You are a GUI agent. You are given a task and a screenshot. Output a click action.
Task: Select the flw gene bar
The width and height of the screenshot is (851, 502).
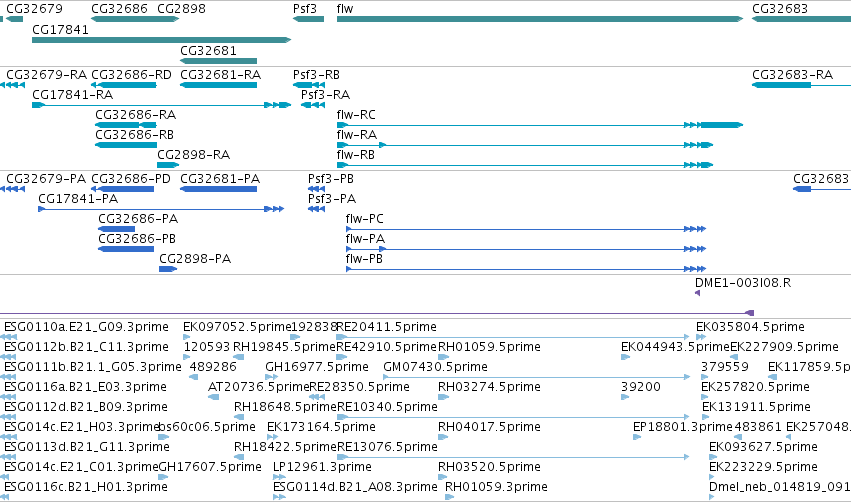pos(539,19)
